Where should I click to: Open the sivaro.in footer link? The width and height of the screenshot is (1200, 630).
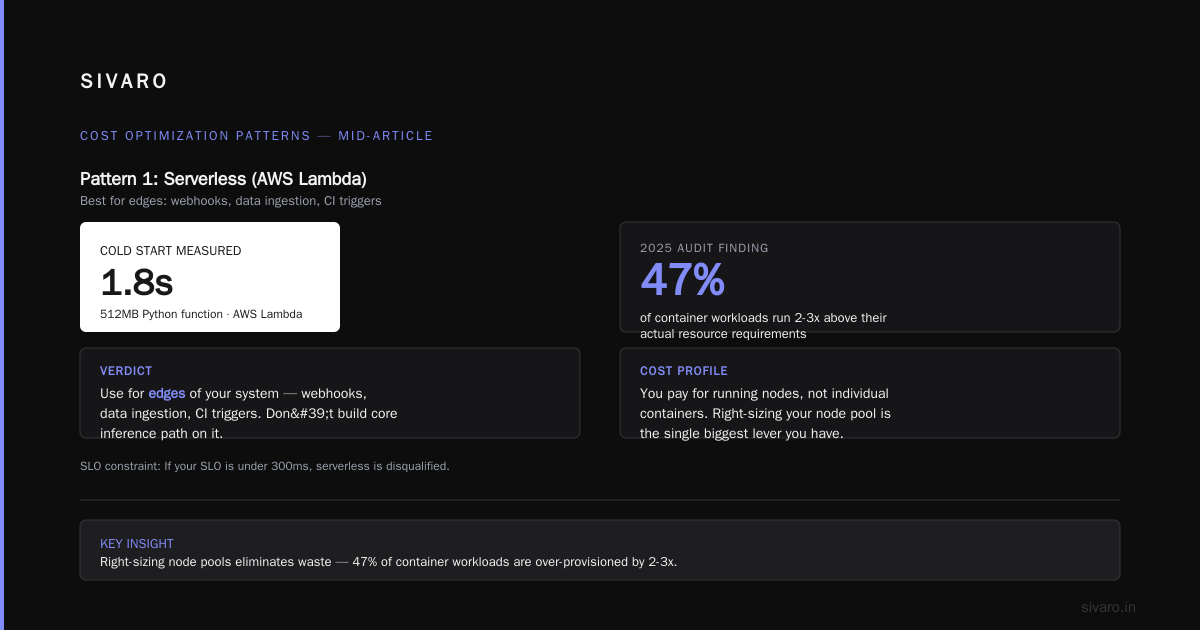[1109, 607]
